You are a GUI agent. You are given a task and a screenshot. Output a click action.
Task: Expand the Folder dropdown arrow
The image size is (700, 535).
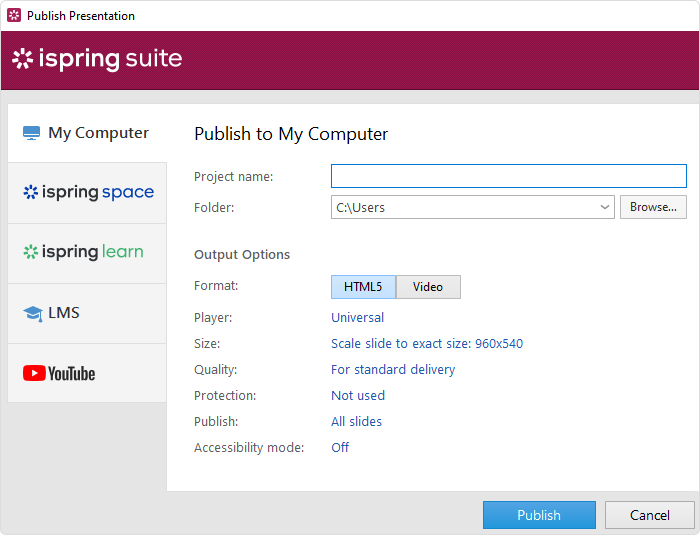[x=605, y=207]
